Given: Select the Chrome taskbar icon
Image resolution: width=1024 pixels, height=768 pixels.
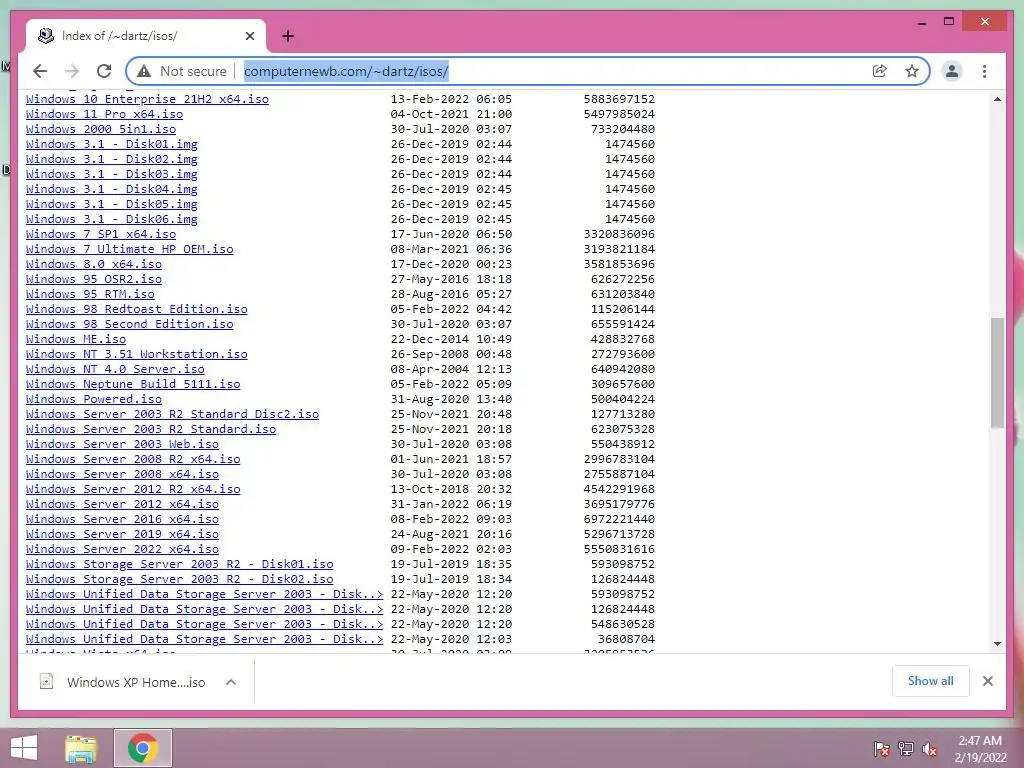Looking at the screenshot, I should pos(143,748).
